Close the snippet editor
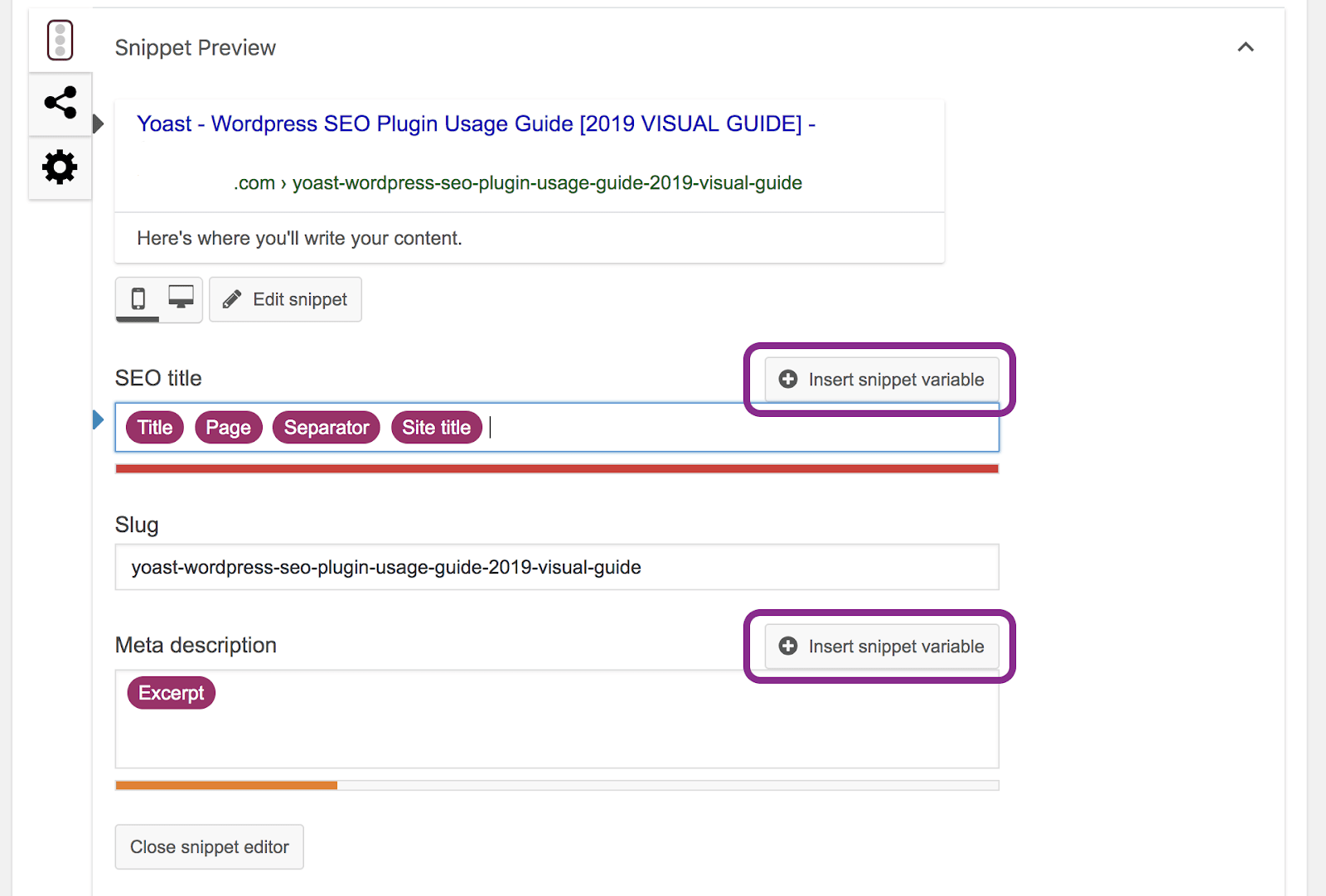 pos(210,847)
